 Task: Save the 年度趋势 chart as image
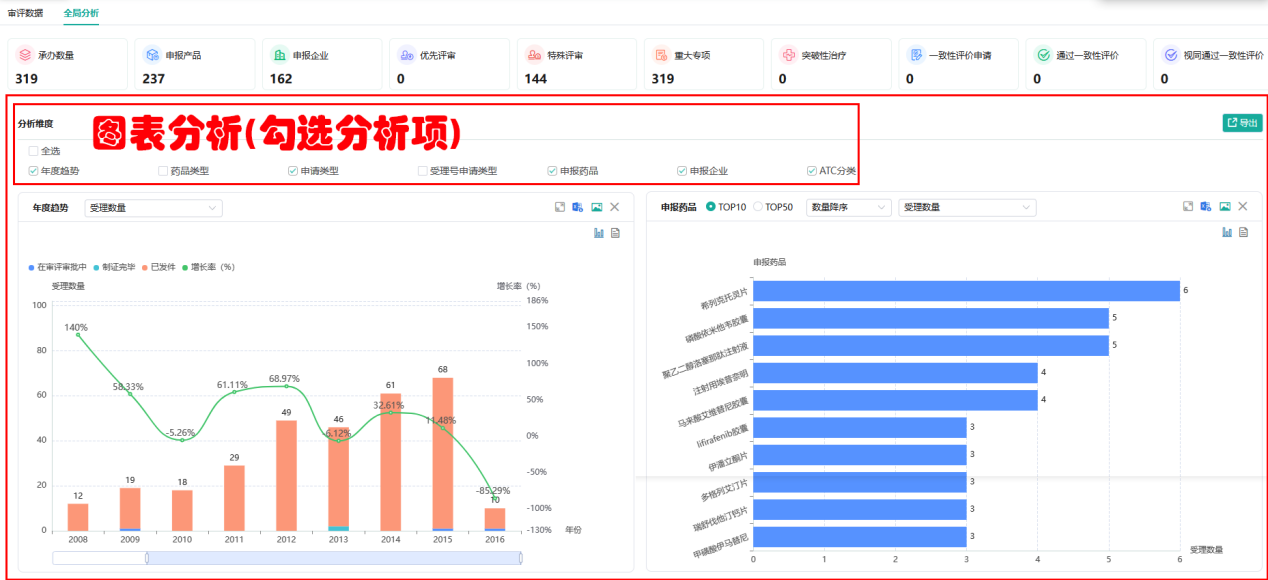pos(597,207)
